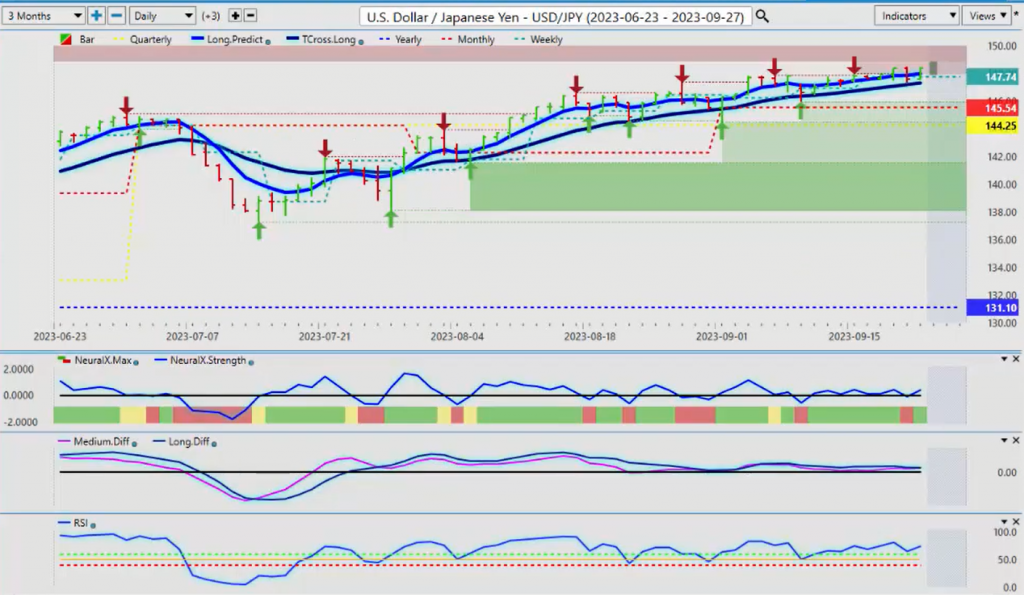Click the yellow 144.25 quarterly price tag
The height and width of the screenshot is (595, 1024).
991,125
